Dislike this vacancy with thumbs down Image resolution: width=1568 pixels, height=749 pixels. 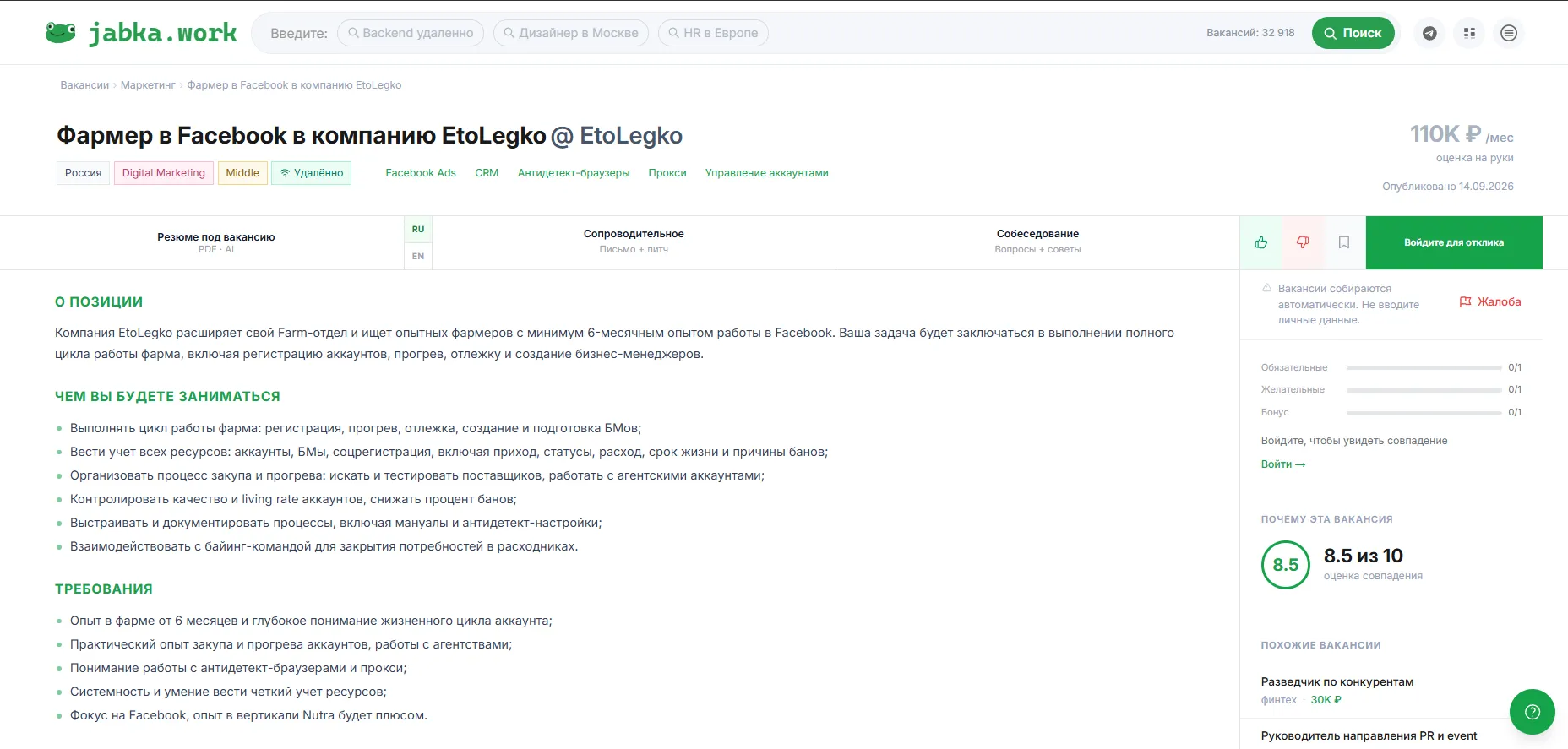(x=1303, y=242)
